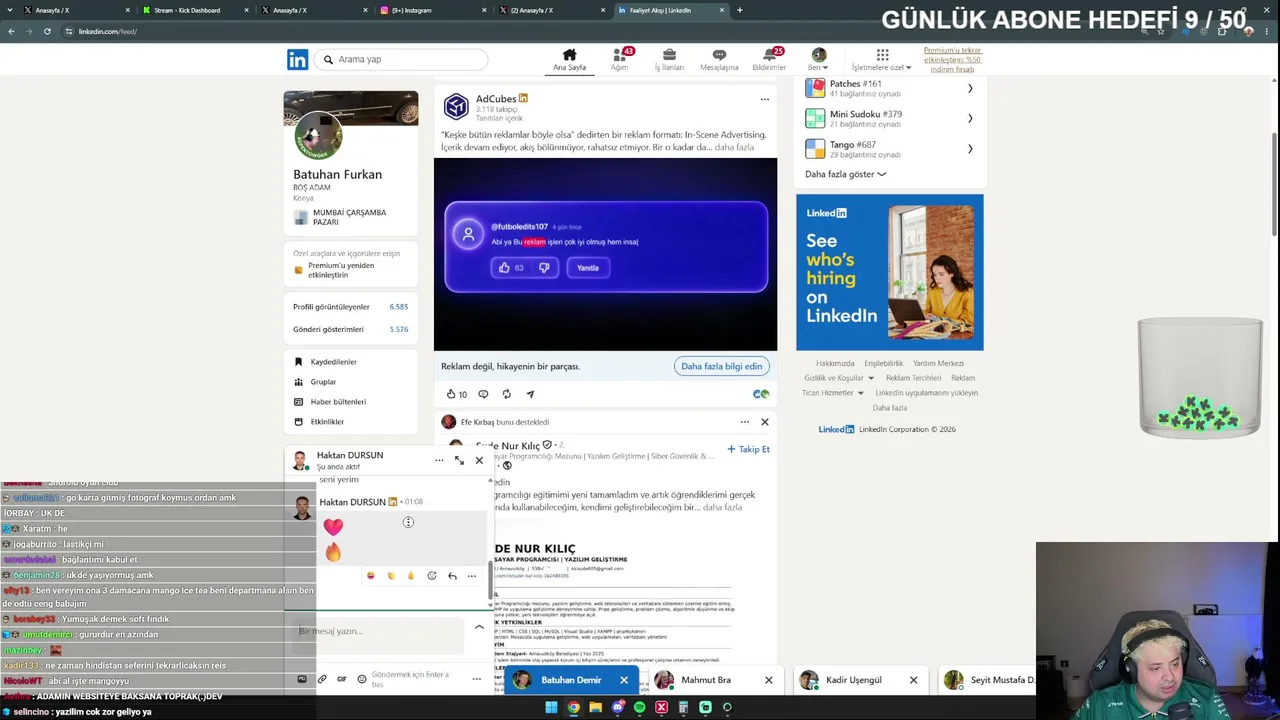Open Profili görüntüleyenler stat
This screenshot has height=720, width=1280.
[x=351, y=307]
